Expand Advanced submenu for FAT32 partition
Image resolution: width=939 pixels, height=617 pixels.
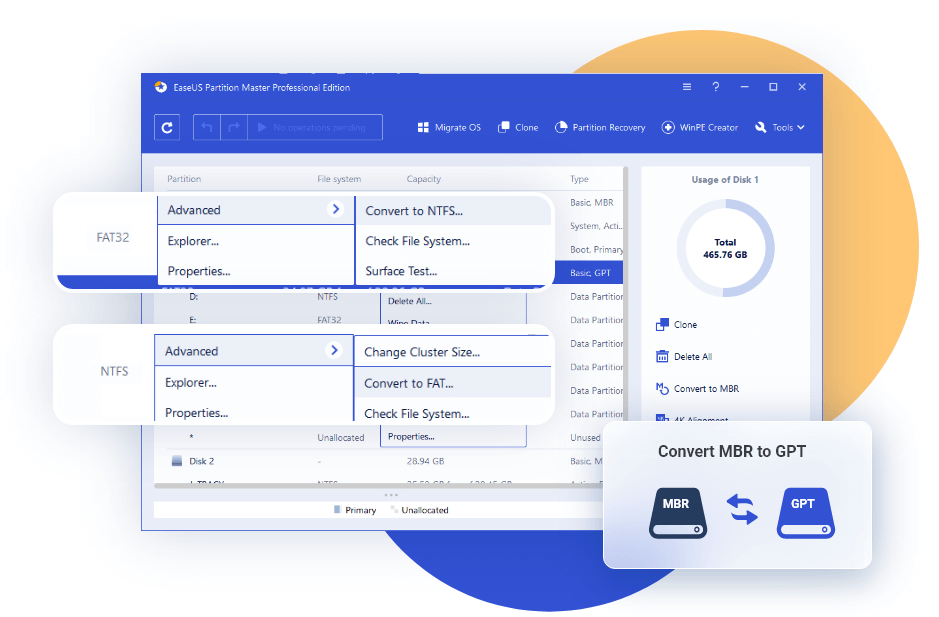256,210
